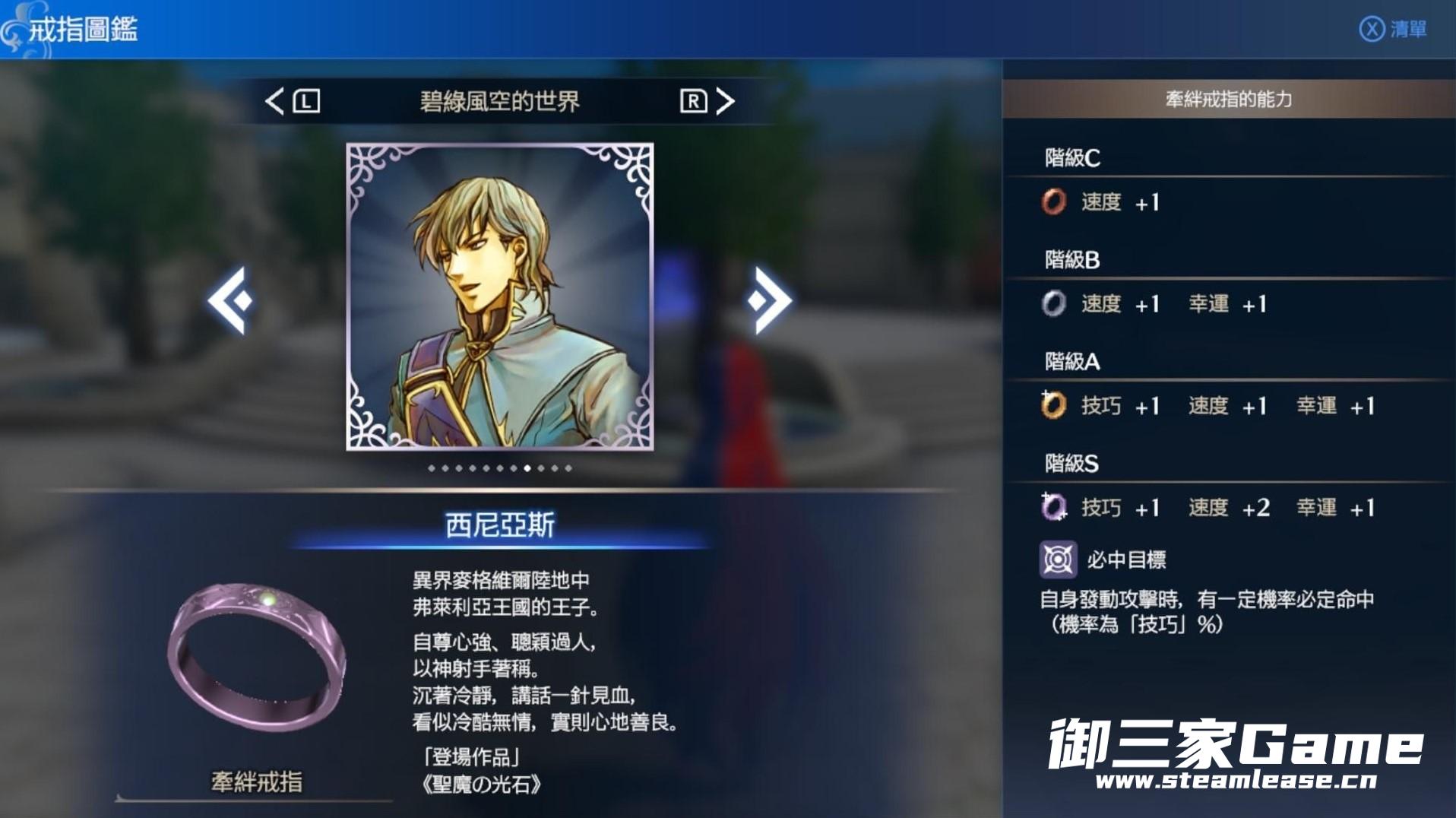
Task: Click the 碧綠風空的世界 world title
Action: point(499,101)
